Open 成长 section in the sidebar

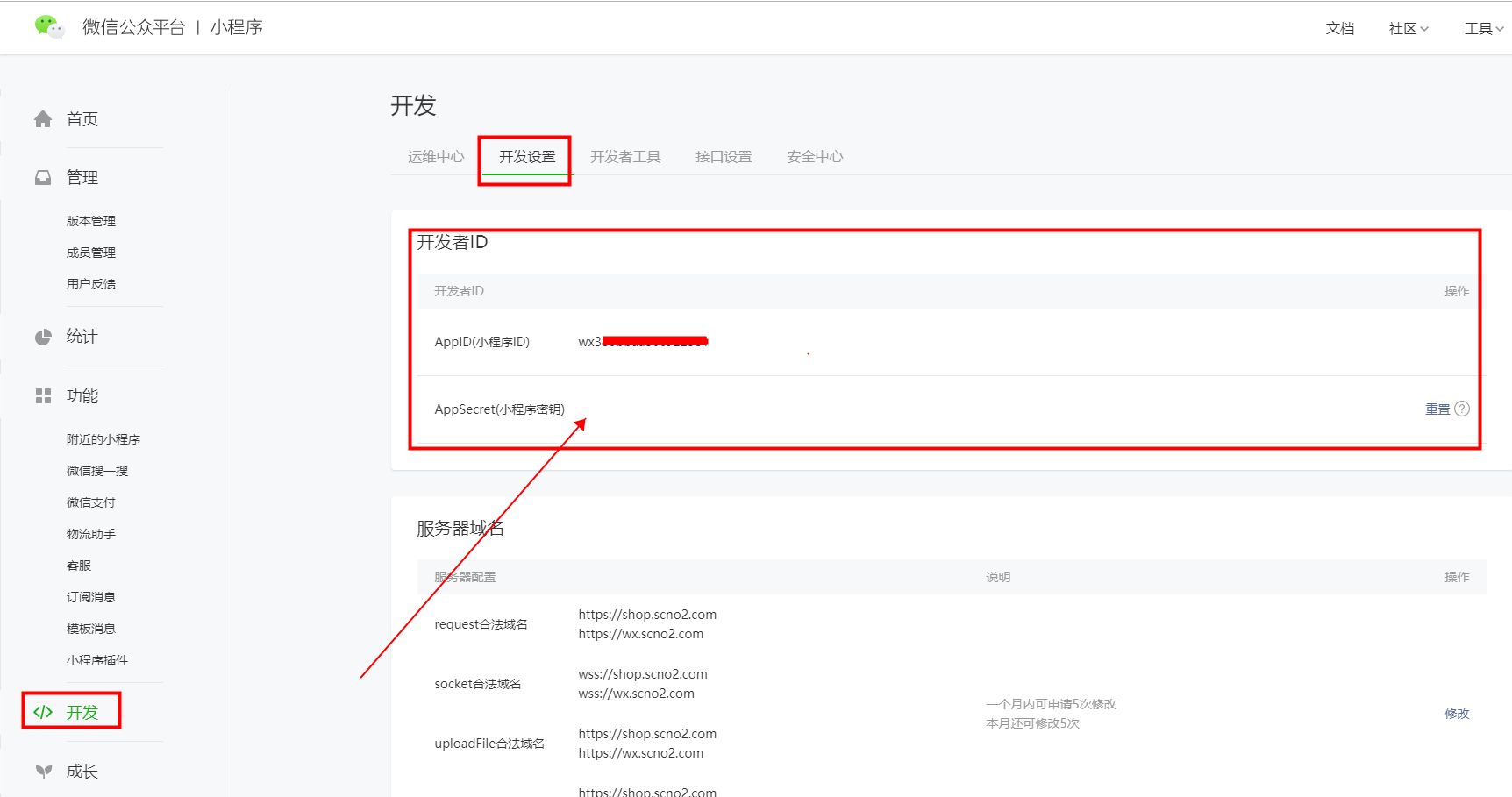point(82,772)
